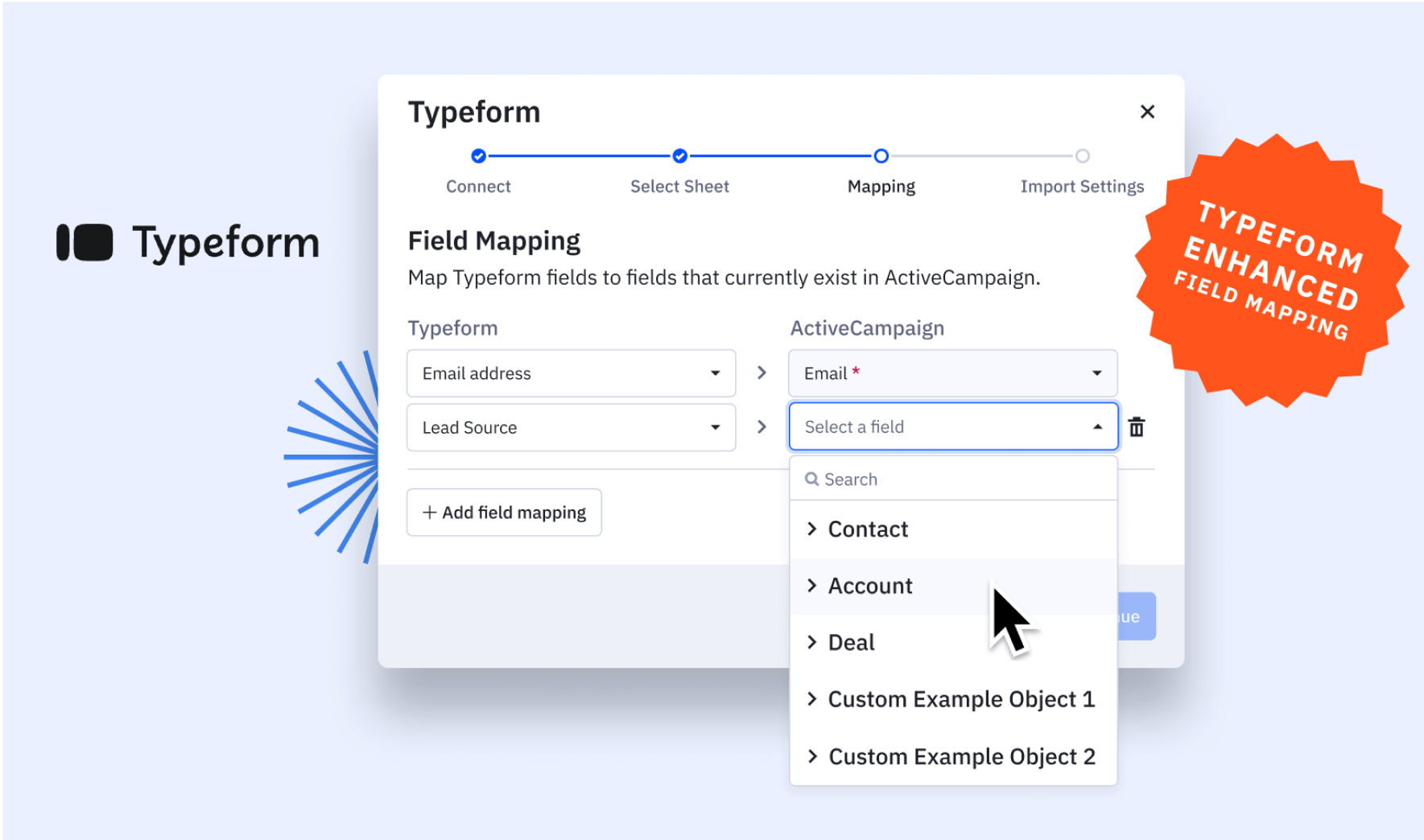Type in the field Search box

pos(962,480)
